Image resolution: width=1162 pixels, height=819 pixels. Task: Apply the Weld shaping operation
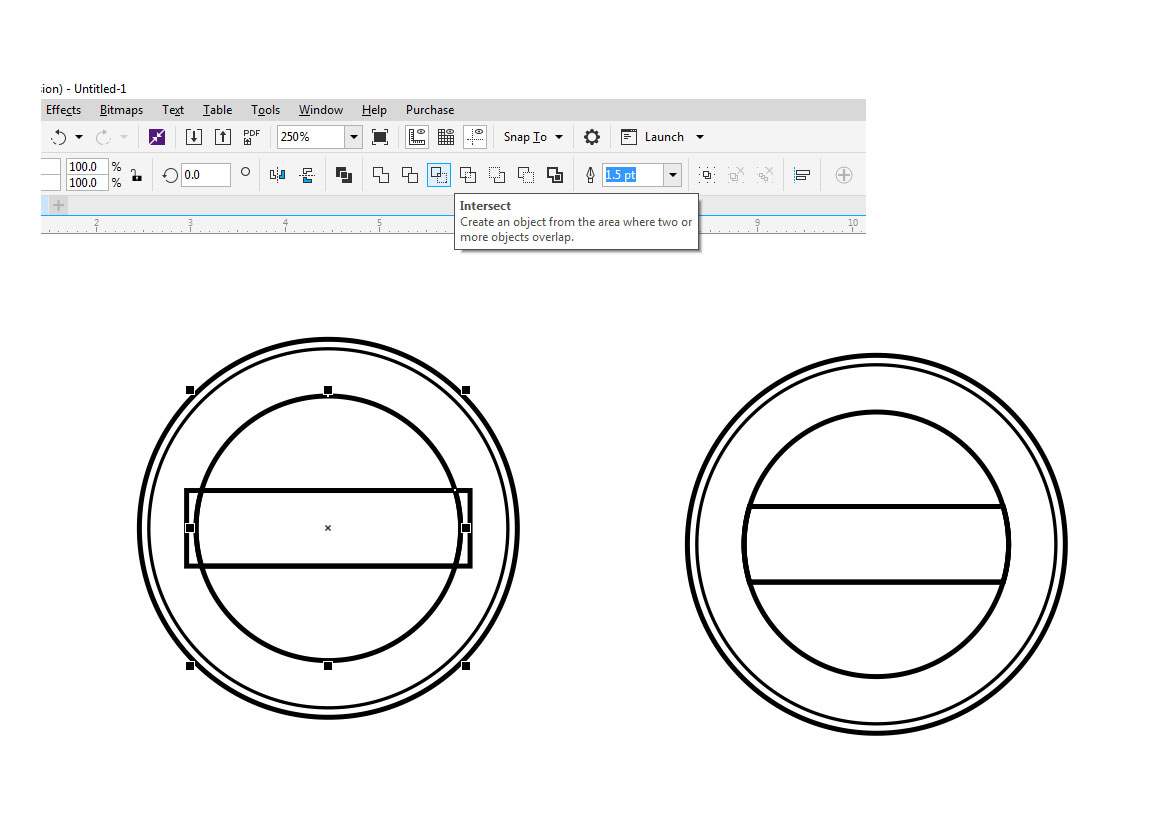(381, 174)
